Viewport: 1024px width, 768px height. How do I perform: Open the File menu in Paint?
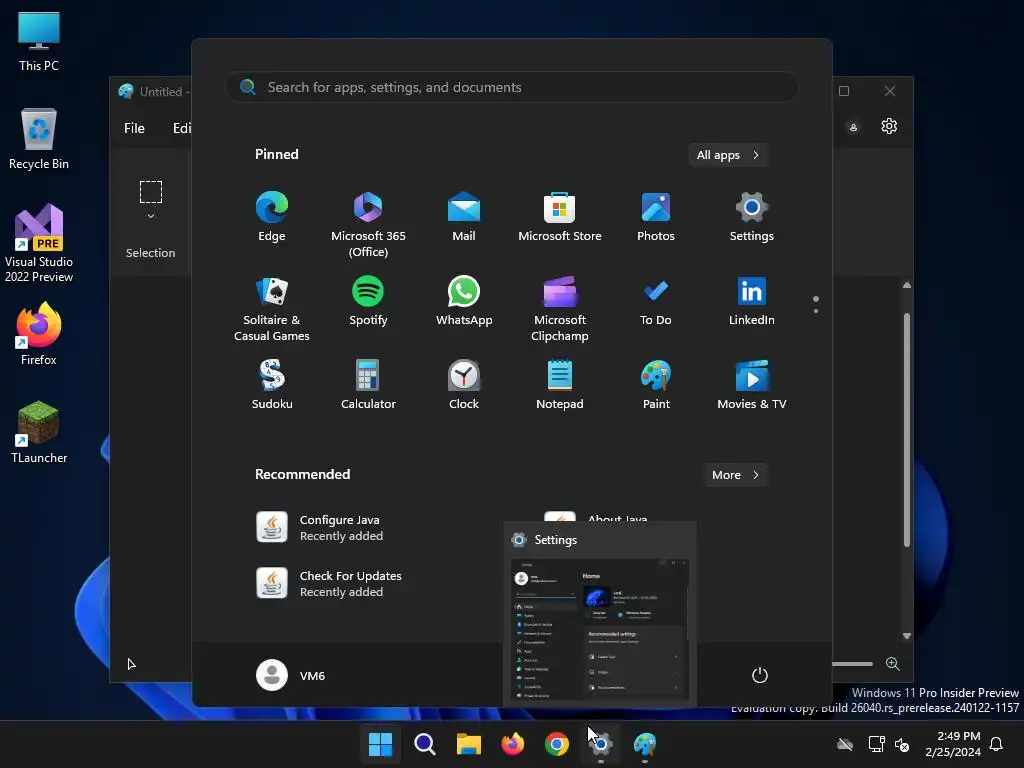click(135, 128)
